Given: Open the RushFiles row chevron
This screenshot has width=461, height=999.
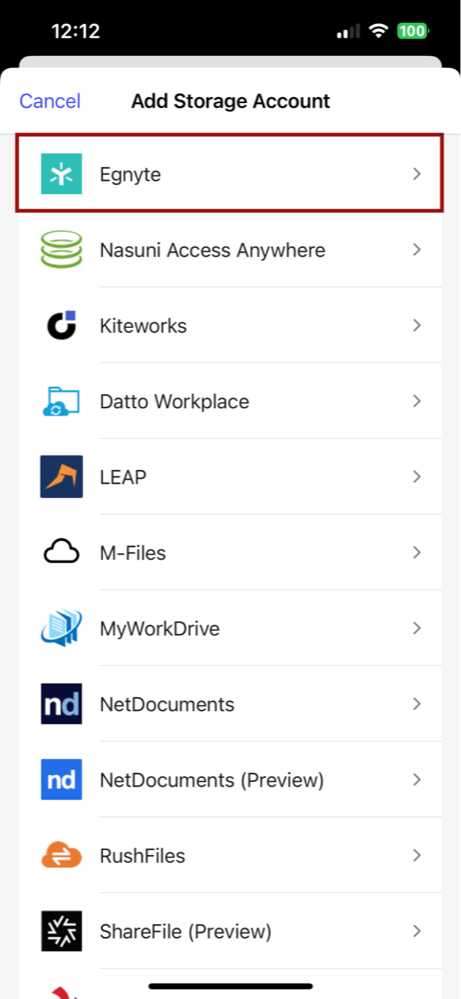Looking at the screenshot, I should coord(417,856).
